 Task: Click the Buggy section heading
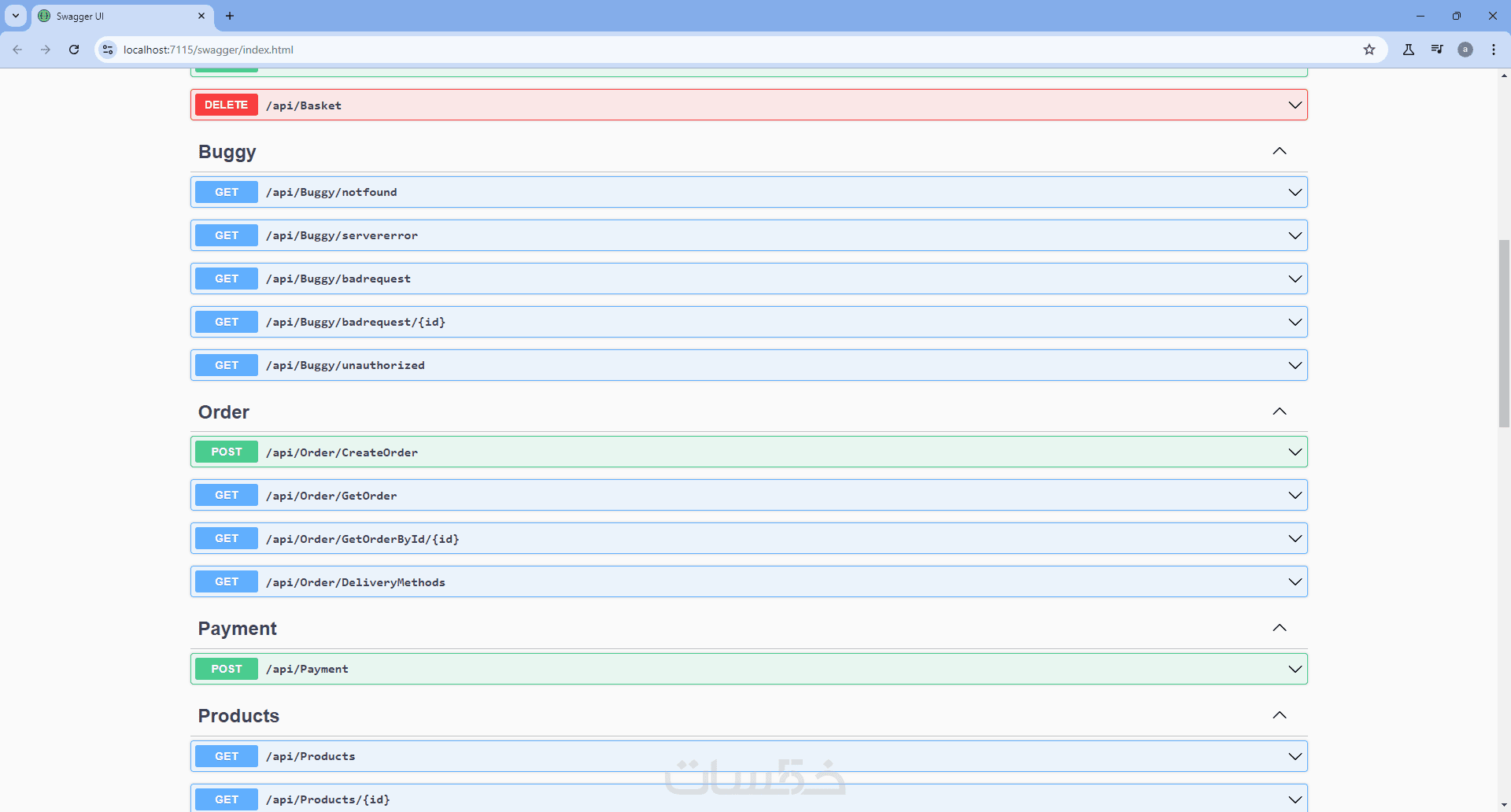click(227, 152)
